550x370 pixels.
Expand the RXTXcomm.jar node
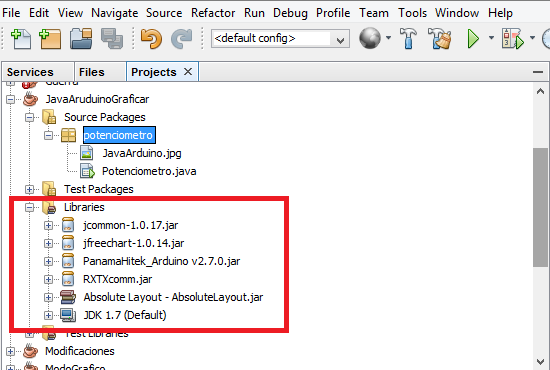pyautogui.click(x=48, y=279)
